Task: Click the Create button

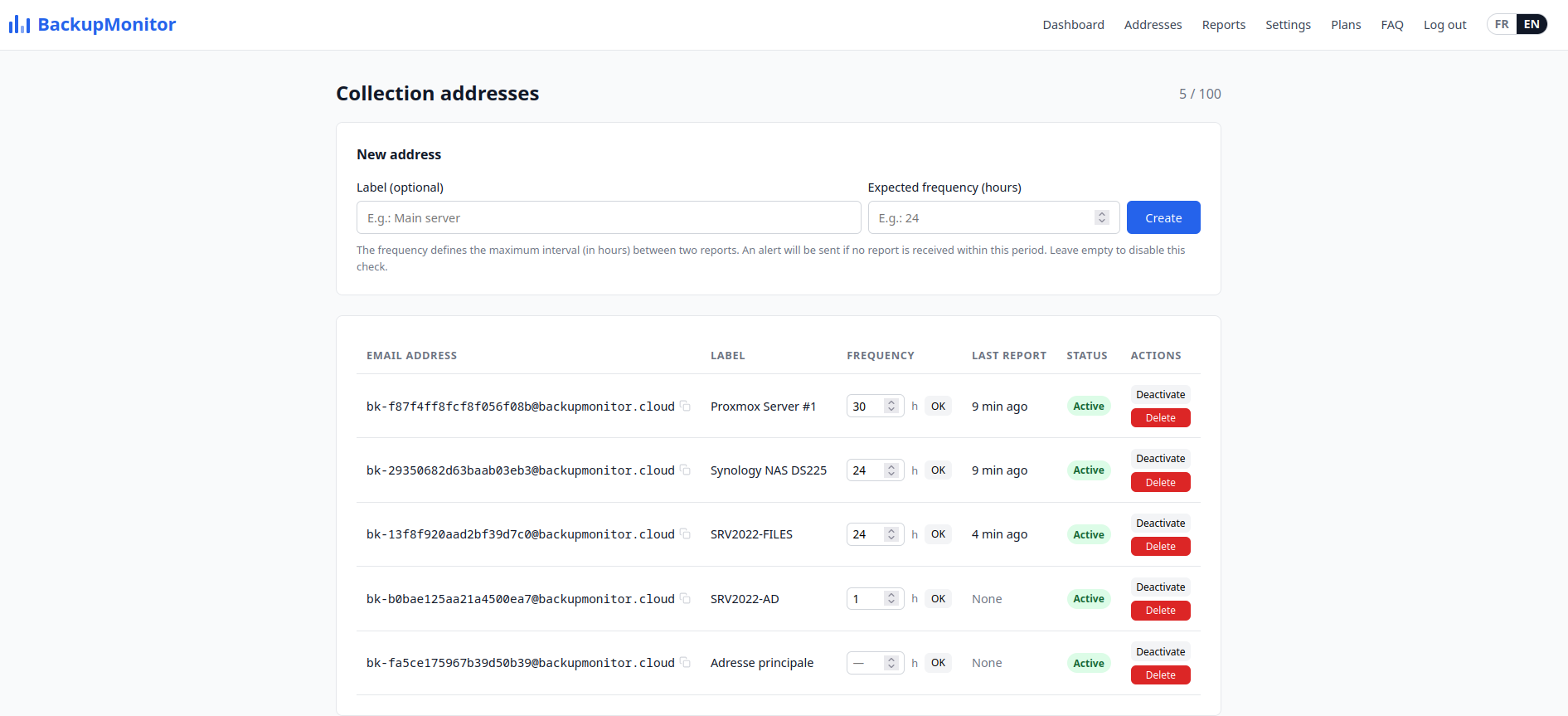Action: point(1163,217)
